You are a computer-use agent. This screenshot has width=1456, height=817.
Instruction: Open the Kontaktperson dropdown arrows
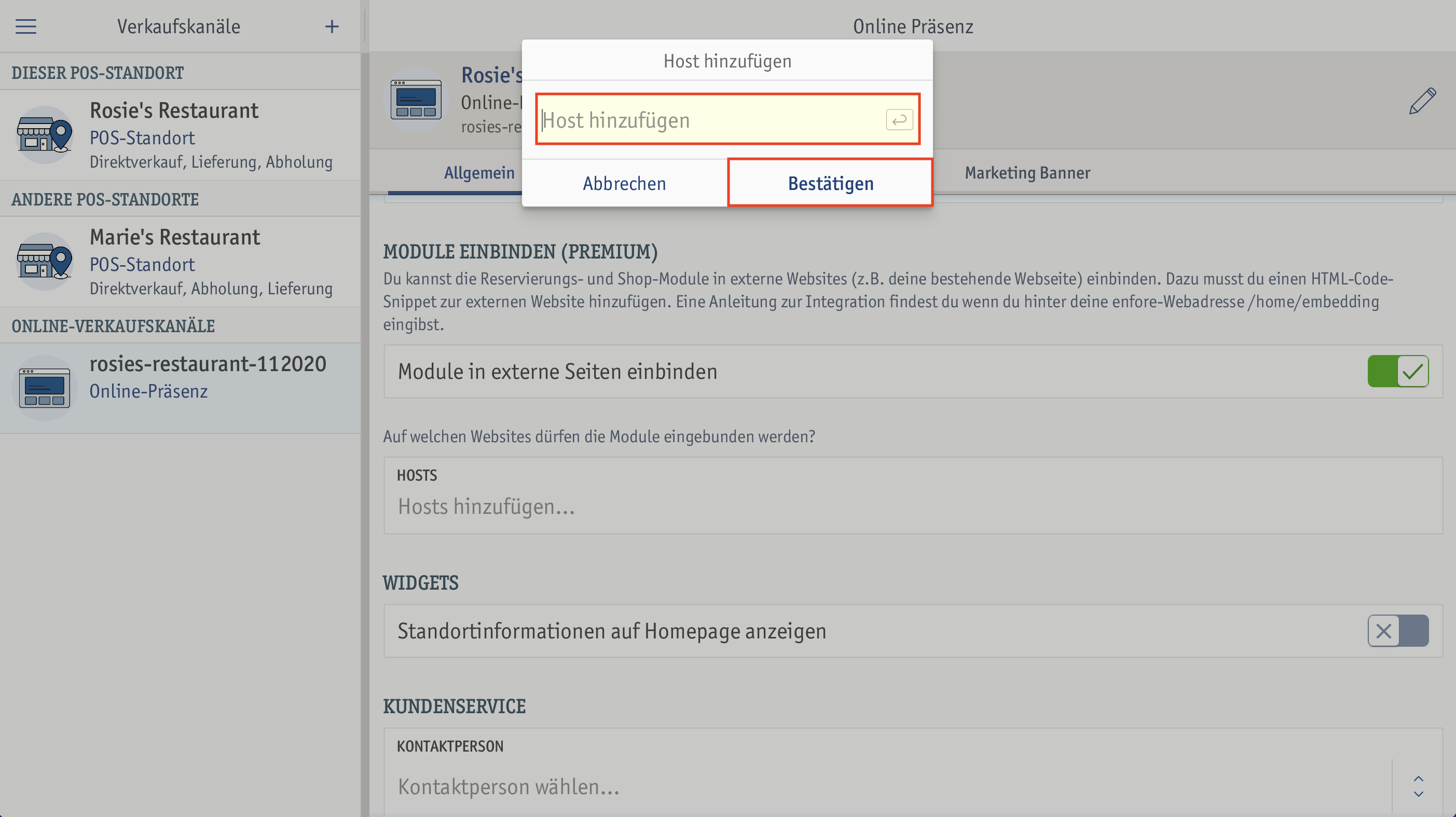(x=1419, y=786)
